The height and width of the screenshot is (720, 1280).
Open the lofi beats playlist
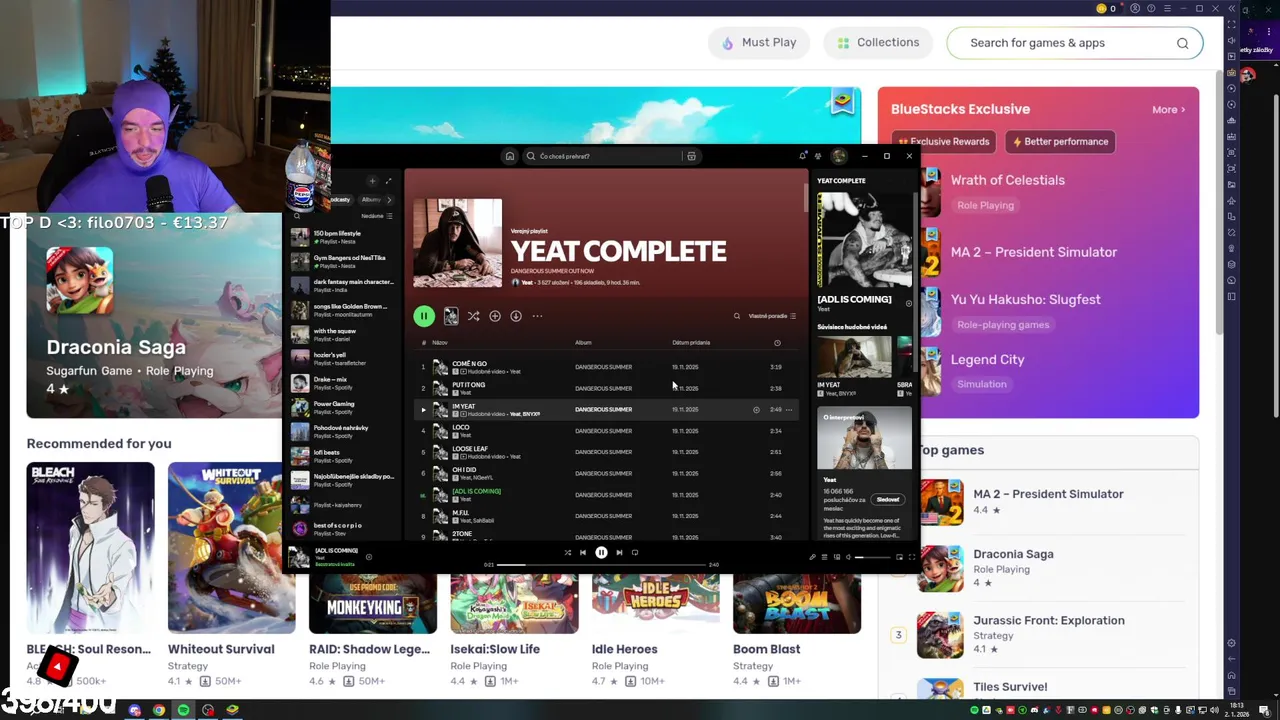pyautogui.click(x=343, y=456)
